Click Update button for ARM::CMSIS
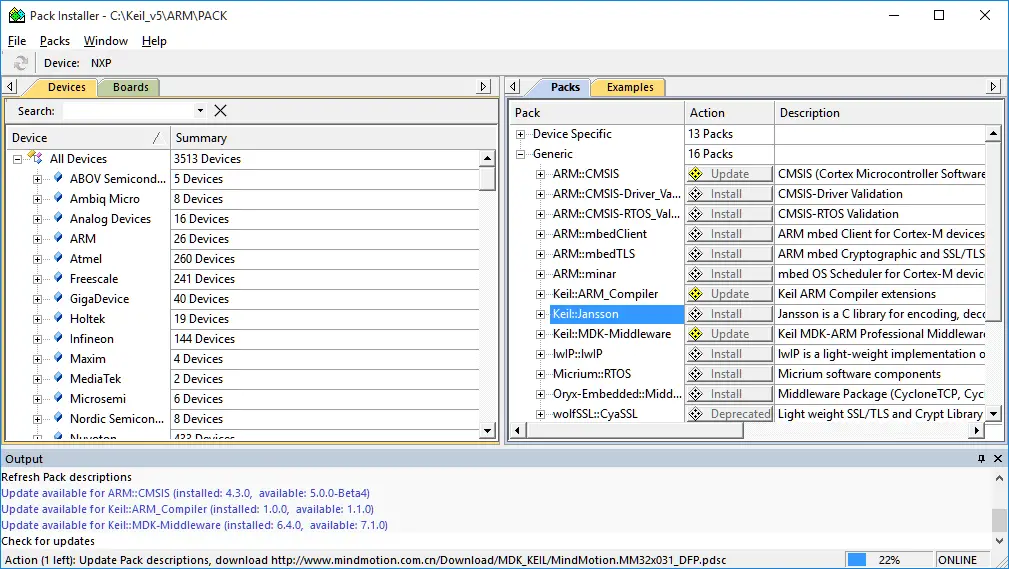 (x=729, y=174)
